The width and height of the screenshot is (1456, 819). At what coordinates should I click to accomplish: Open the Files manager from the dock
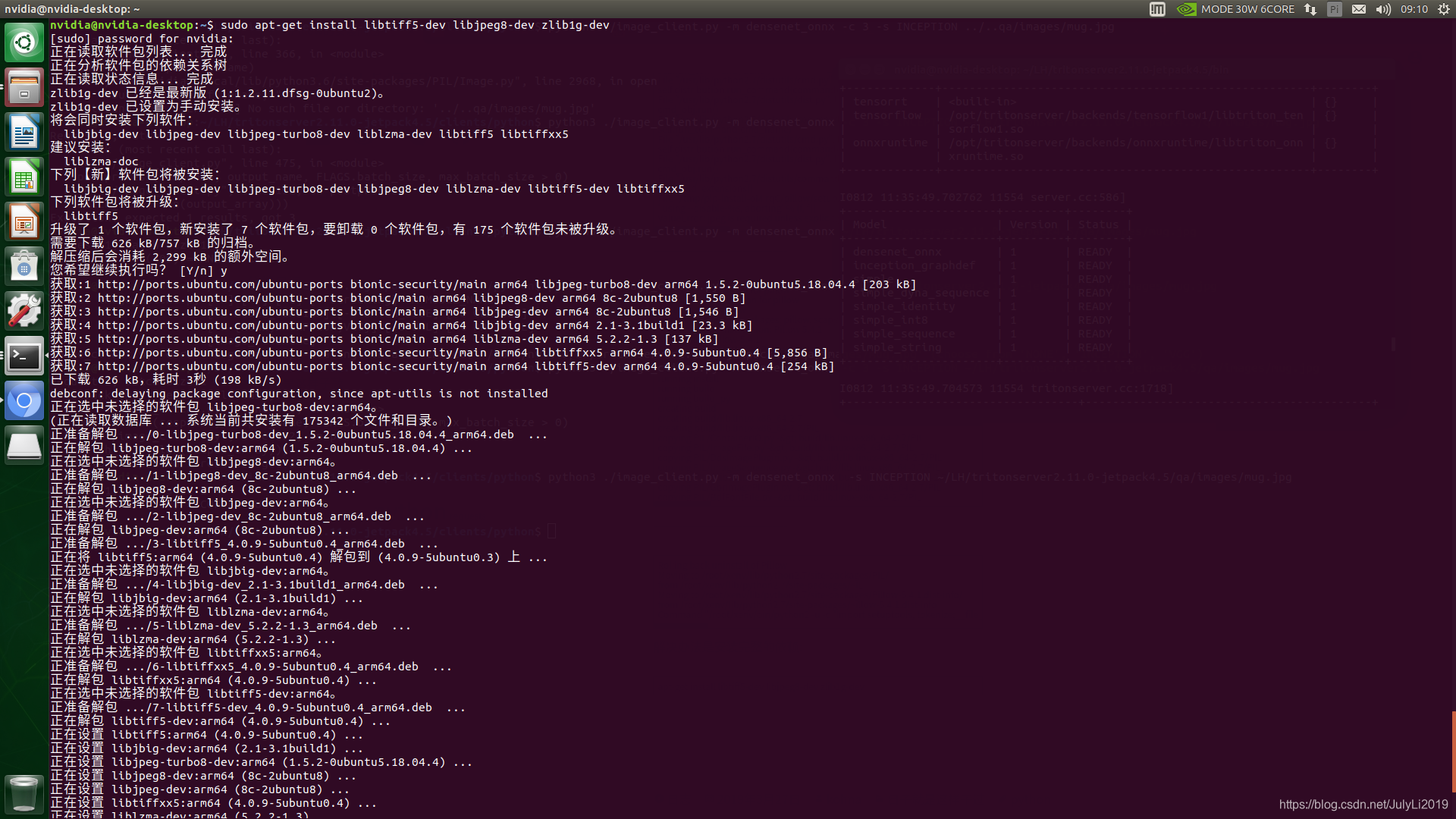(x=24, y=87)
